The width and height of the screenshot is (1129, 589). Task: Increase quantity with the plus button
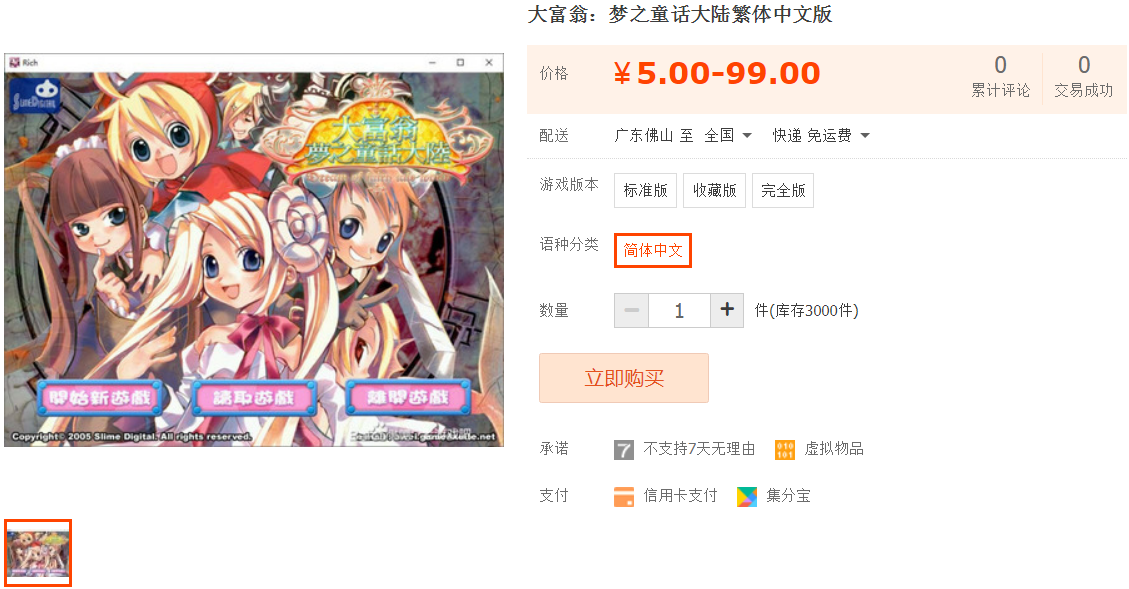click(727, 310)
